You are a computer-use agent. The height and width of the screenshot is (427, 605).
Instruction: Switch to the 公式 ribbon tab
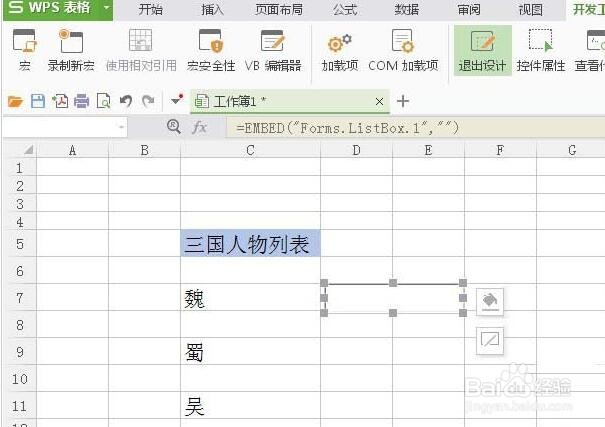pos(345,9)
